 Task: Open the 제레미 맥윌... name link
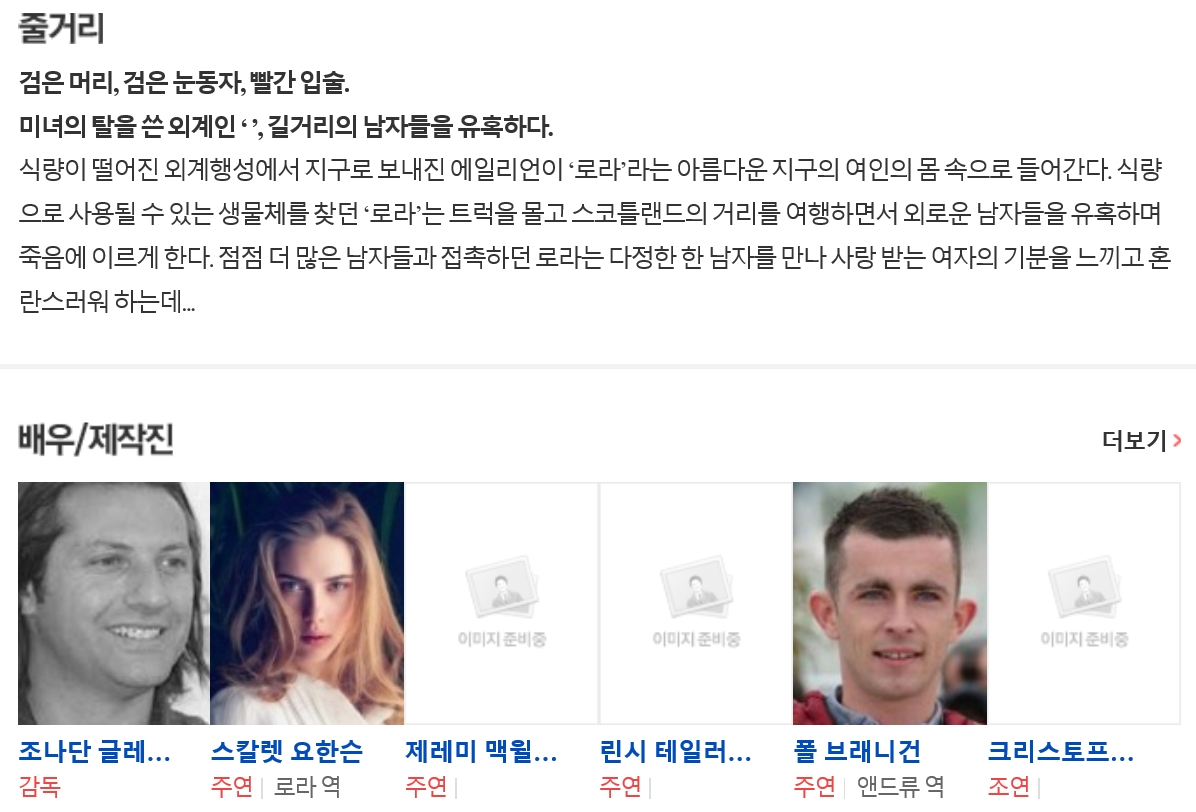coord(481,752)
